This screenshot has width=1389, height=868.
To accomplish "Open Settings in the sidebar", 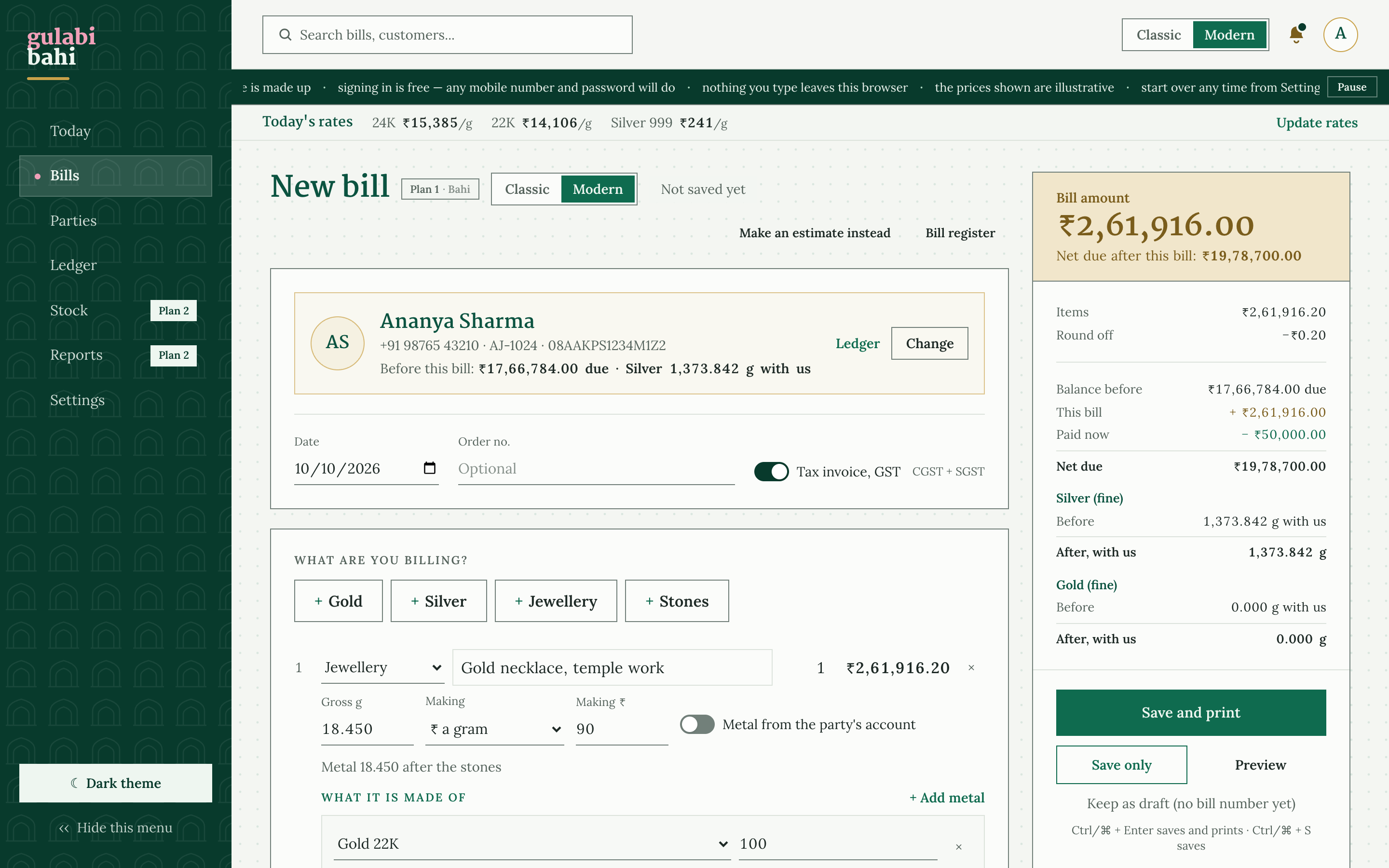I will pos(115,400).
